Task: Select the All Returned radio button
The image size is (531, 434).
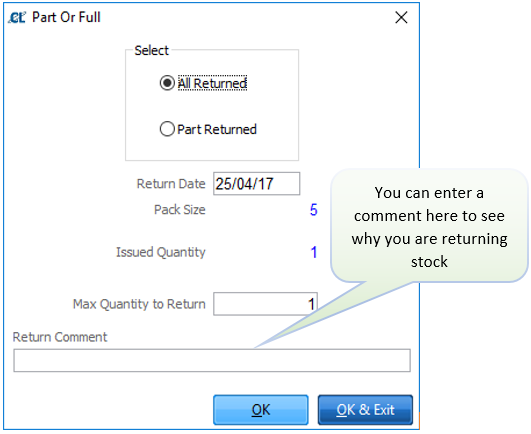Action: pyautogui.click(x=167, y=83)
